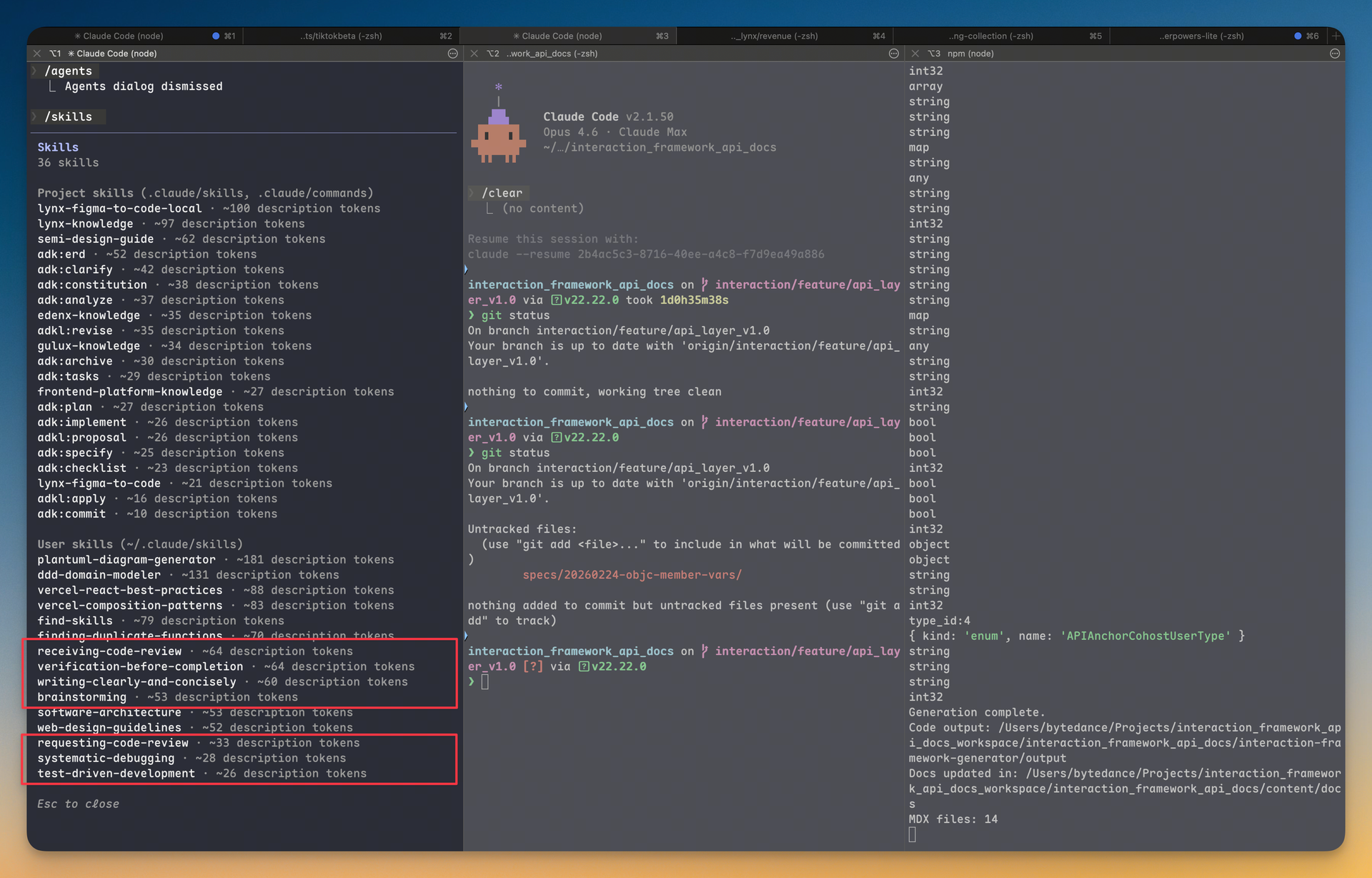Screen dimensions: 1372x878
Task: Close the Claude Code split pane
Action: pos(37,54)
